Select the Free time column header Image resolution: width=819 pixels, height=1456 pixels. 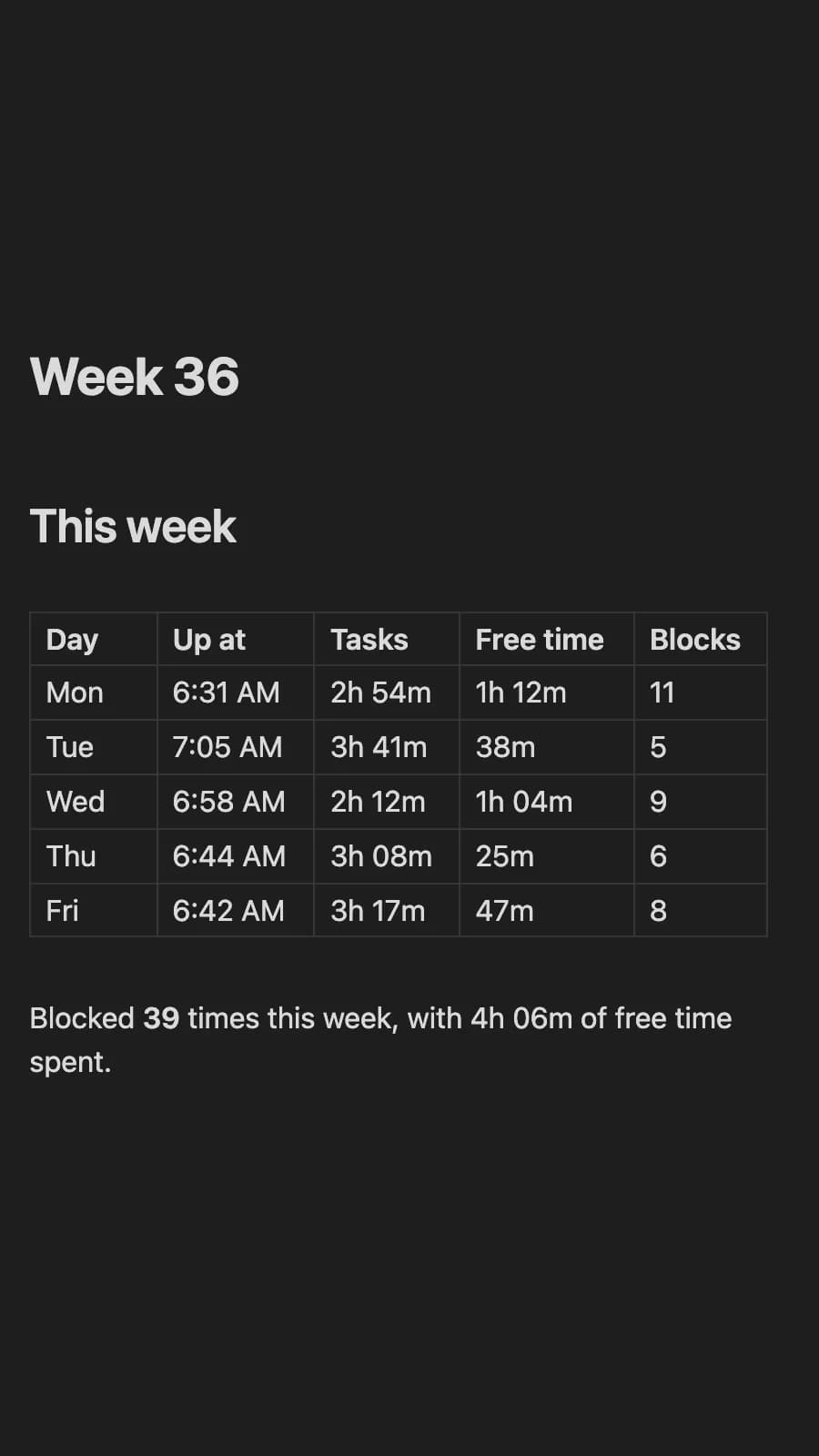tap(547, 639)
